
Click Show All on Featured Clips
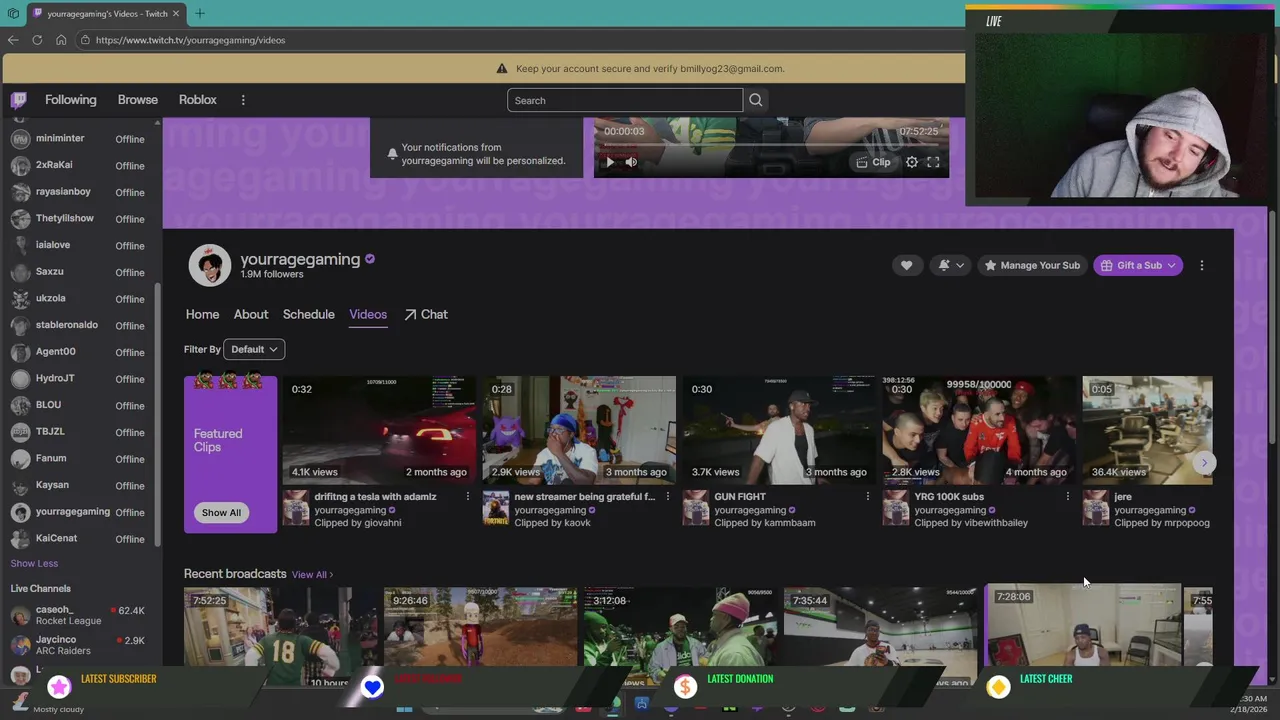[221, 512]
